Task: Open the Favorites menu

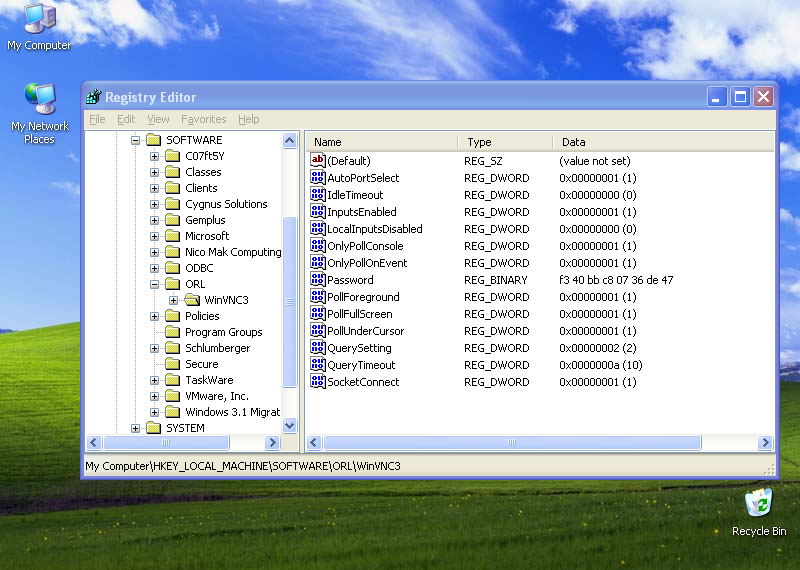Action: (x=203, y=119)
